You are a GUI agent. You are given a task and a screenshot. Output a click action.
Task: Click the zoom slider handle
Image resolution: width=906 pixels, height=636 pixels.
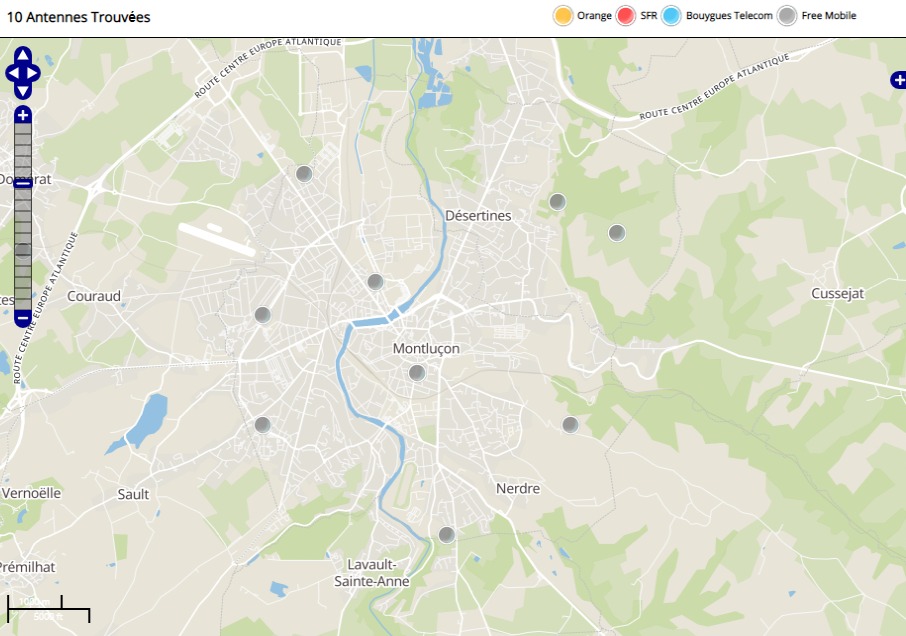pos(23,184)
